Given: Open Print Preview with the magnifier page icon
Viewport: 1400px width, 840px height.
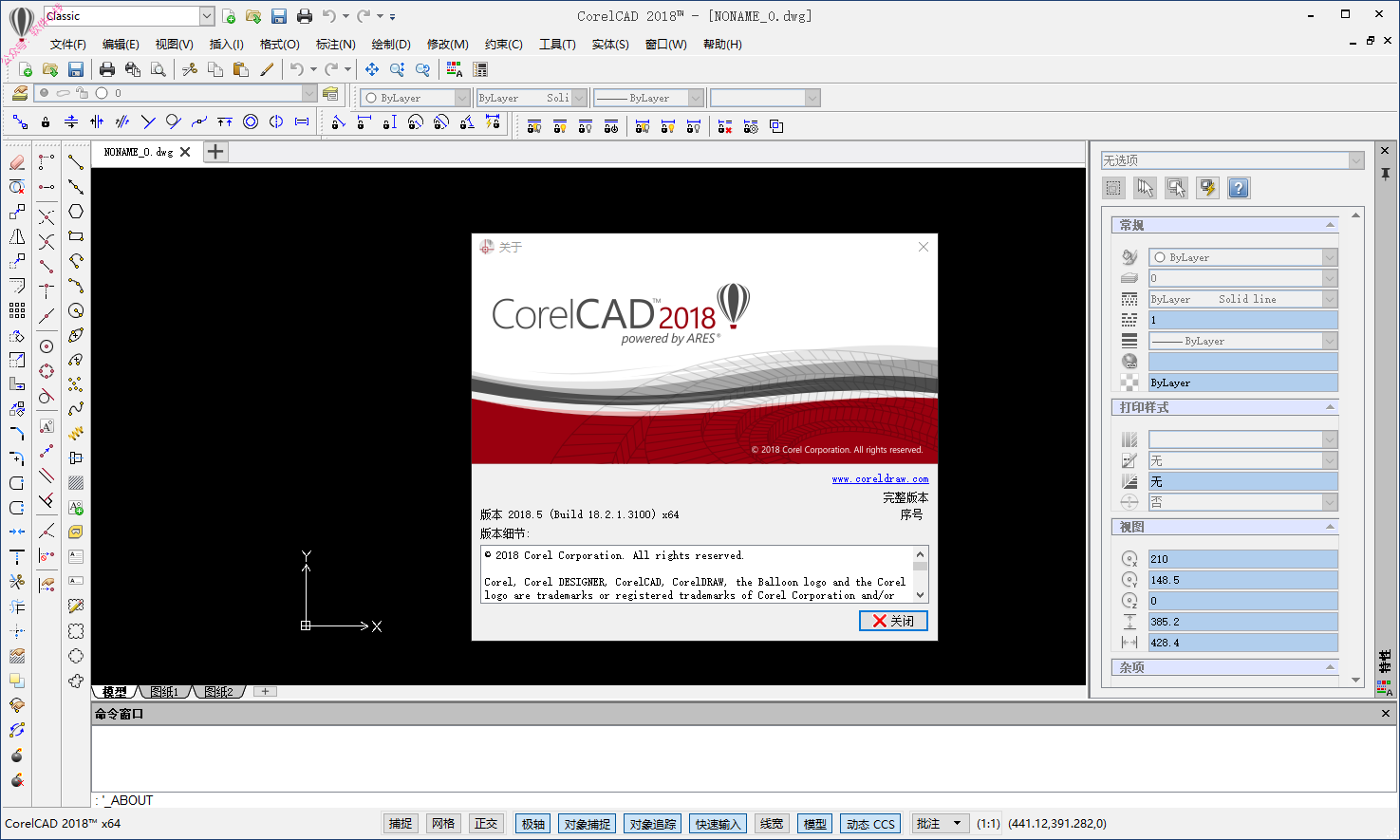Looking at the screenshot, I should click(x=159, y=69).
